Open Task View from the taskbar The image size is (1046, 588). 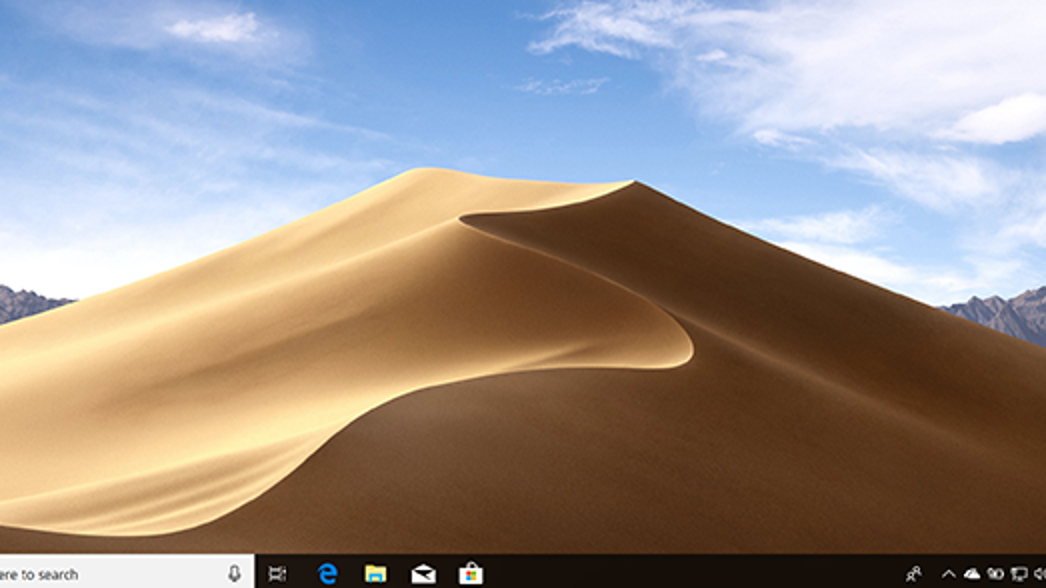(277, 573)
